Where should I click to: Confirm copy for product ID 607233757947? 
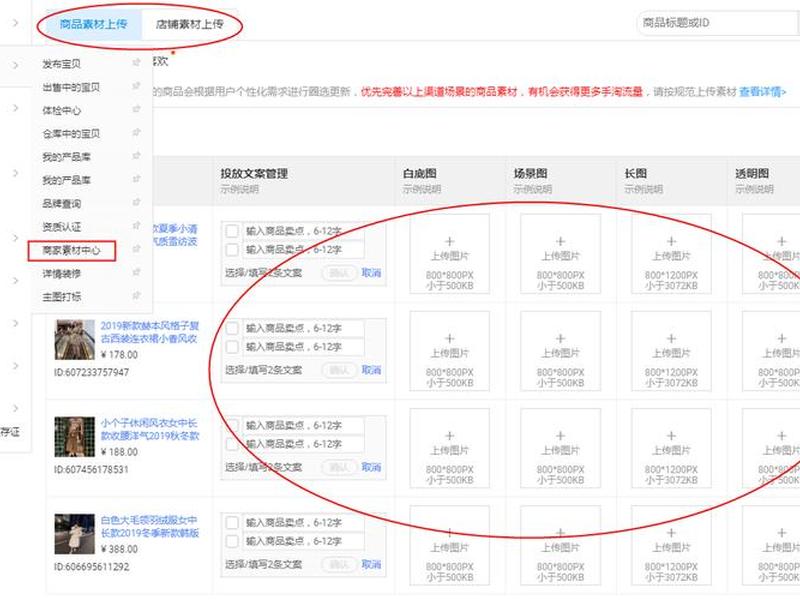point(339,370)
